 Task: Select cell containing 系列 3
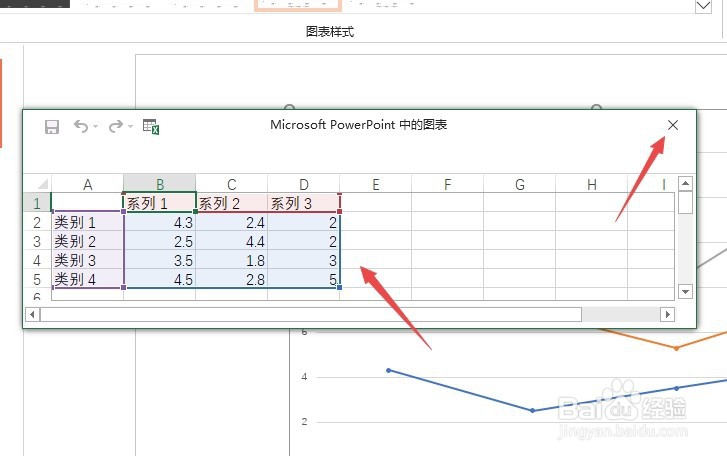click(x=304, y=203)
